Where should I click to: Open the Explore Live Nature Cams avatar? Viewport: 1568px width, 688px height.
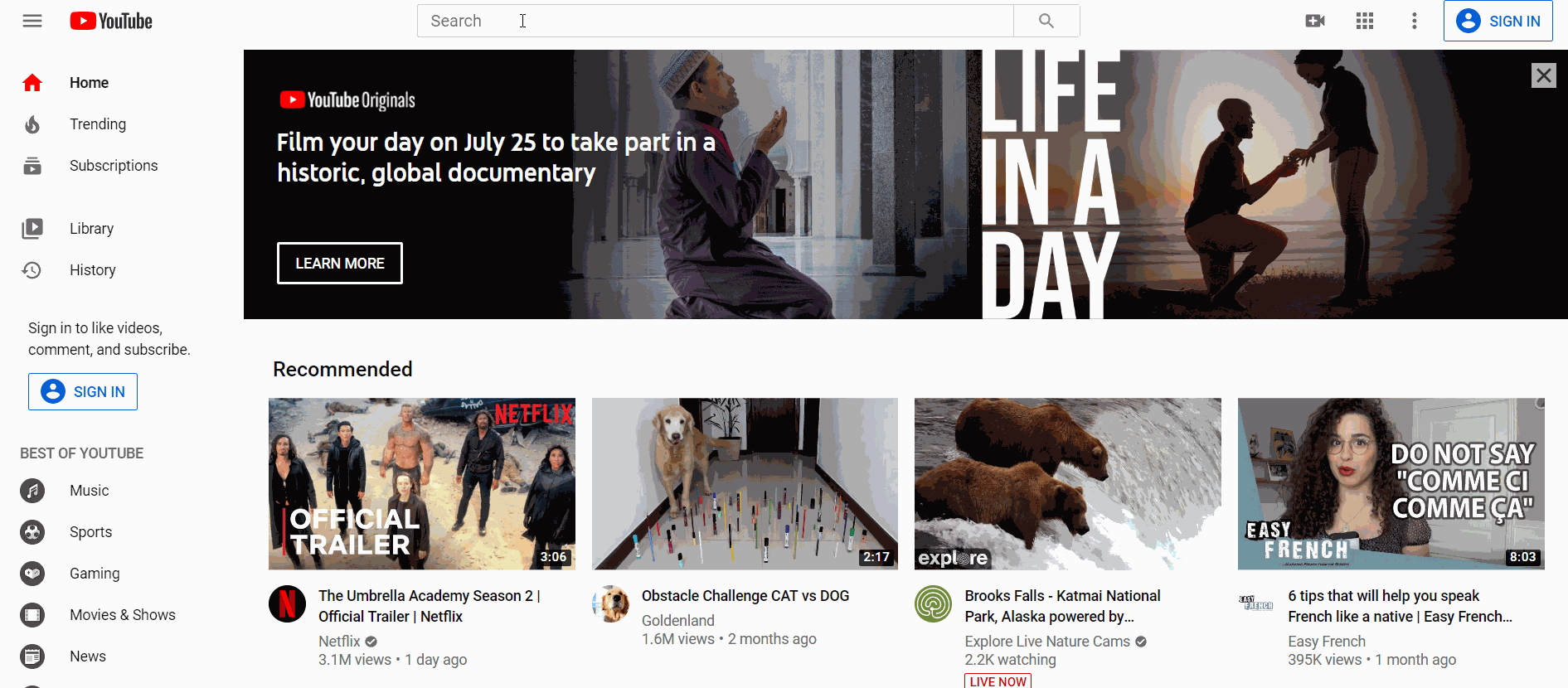[x=934, y=603]
